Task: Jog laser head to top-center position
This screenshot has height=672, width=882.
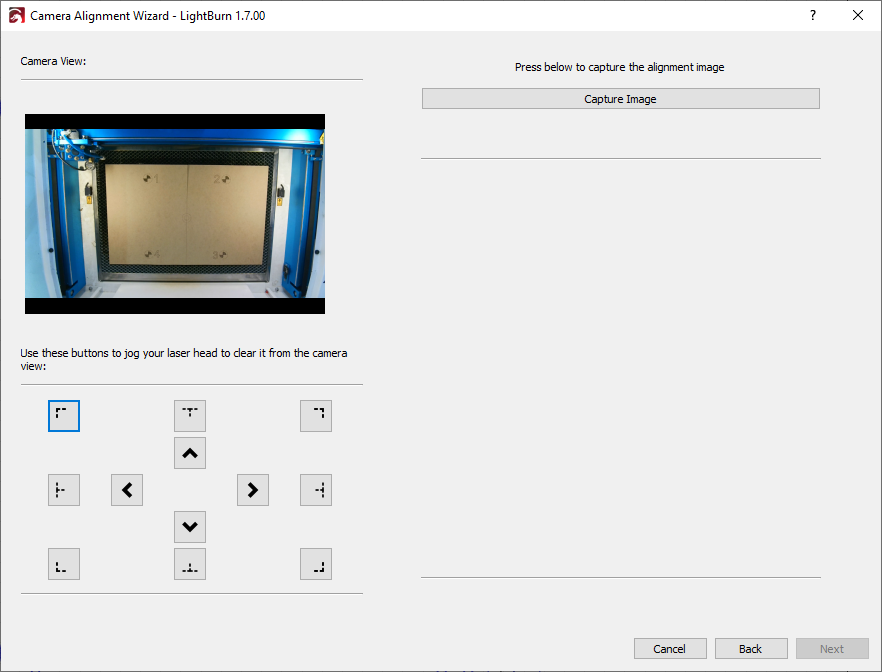Action: pyautogui.click(x=190, y=416)
